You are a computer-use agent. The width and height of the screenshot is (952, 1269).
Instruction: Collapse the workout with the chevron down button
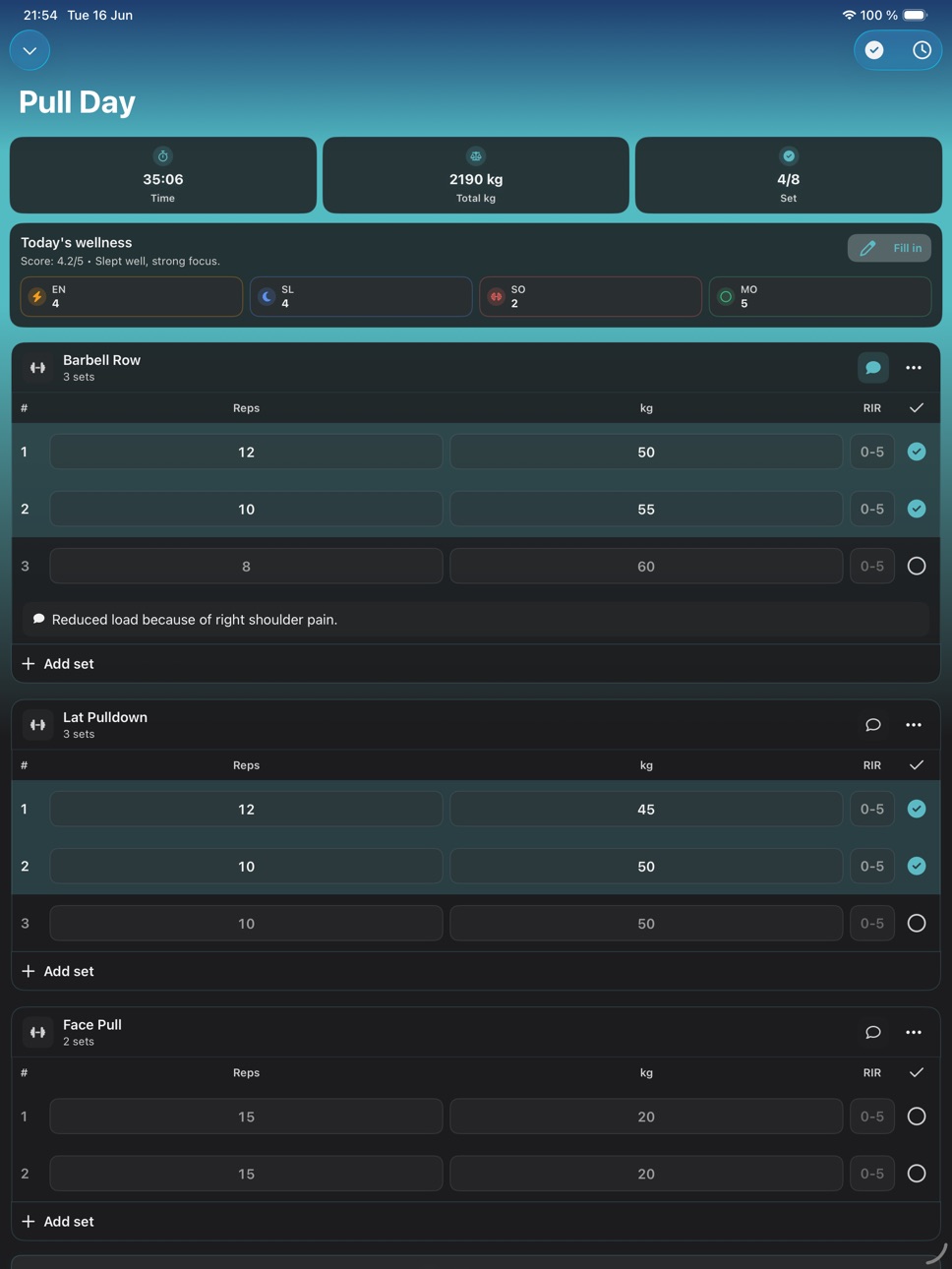(30, 50)
